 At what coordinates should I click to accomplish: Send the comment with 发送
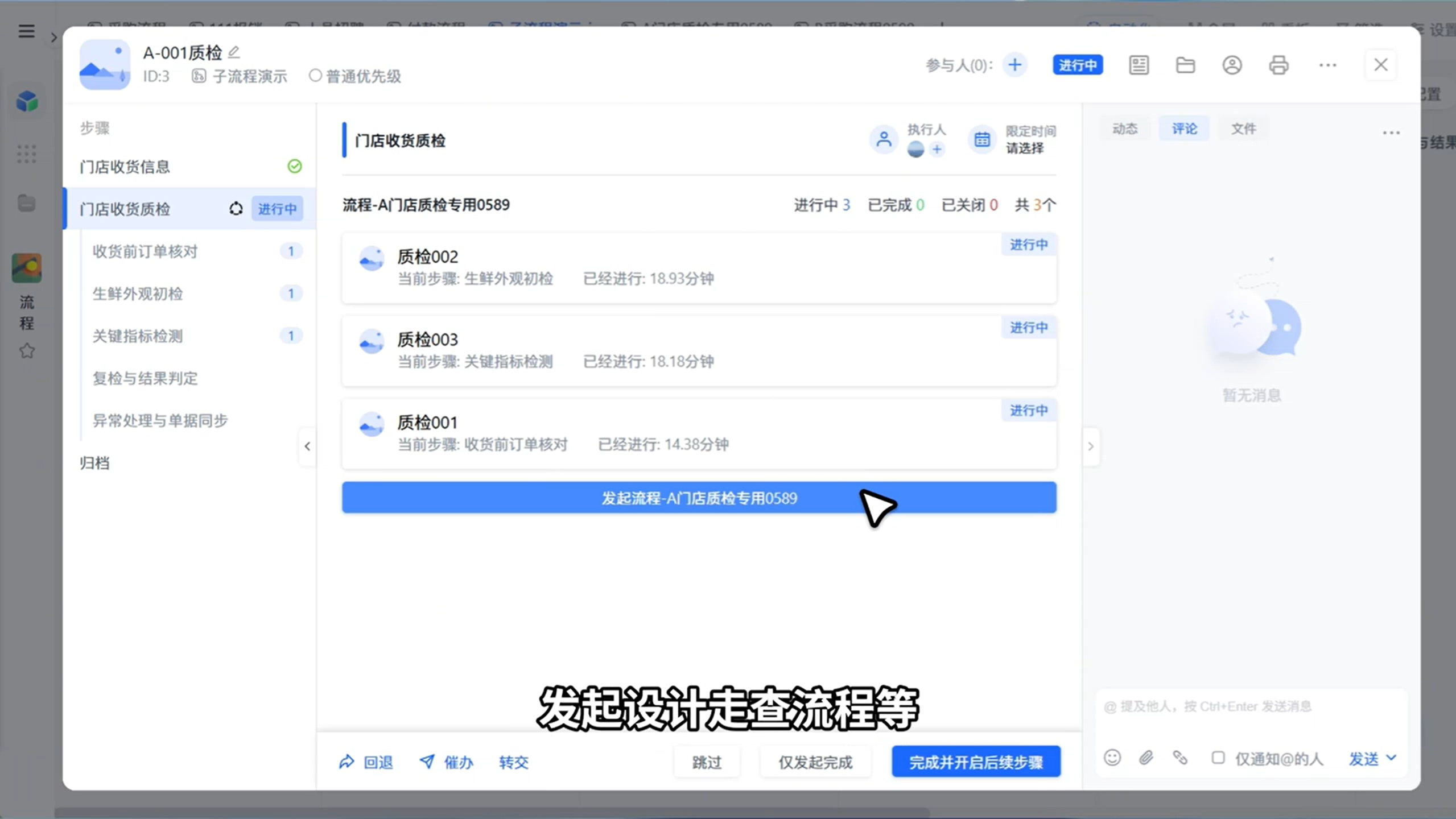1363,758
